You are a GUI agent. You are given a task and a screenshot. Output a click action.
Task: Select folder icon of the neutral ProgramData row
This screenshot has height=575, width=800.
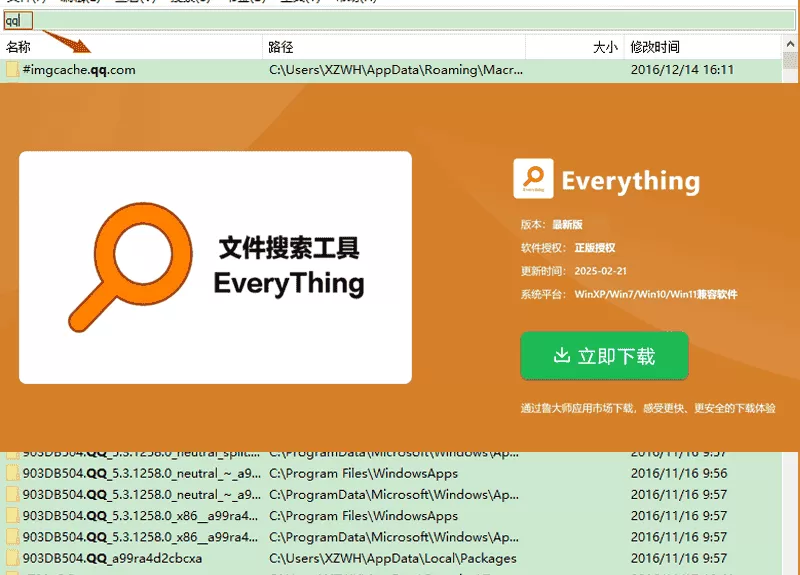point(12,495)
